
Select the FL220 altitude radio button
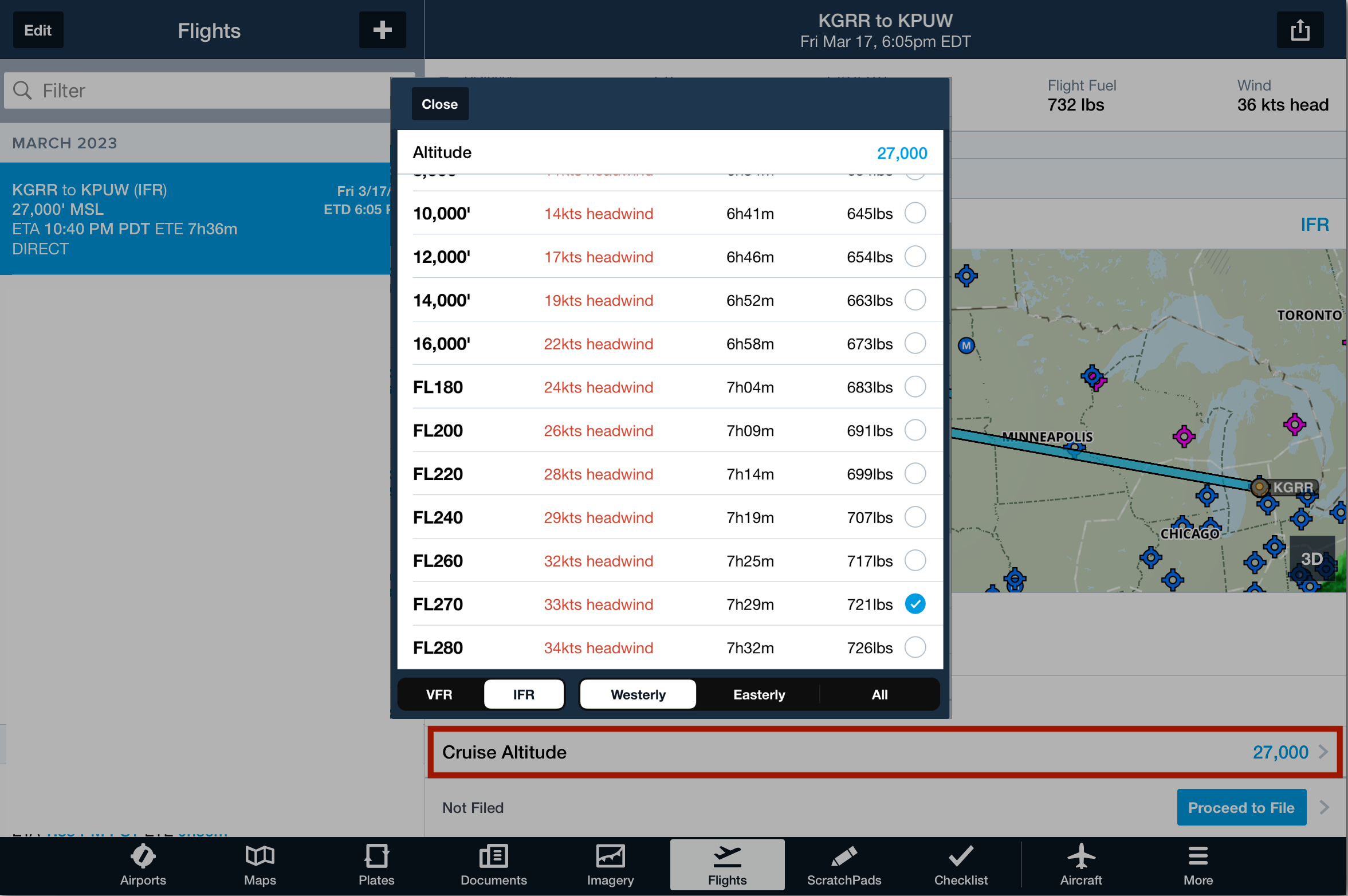pyautogui.click(x=915, y=474)
